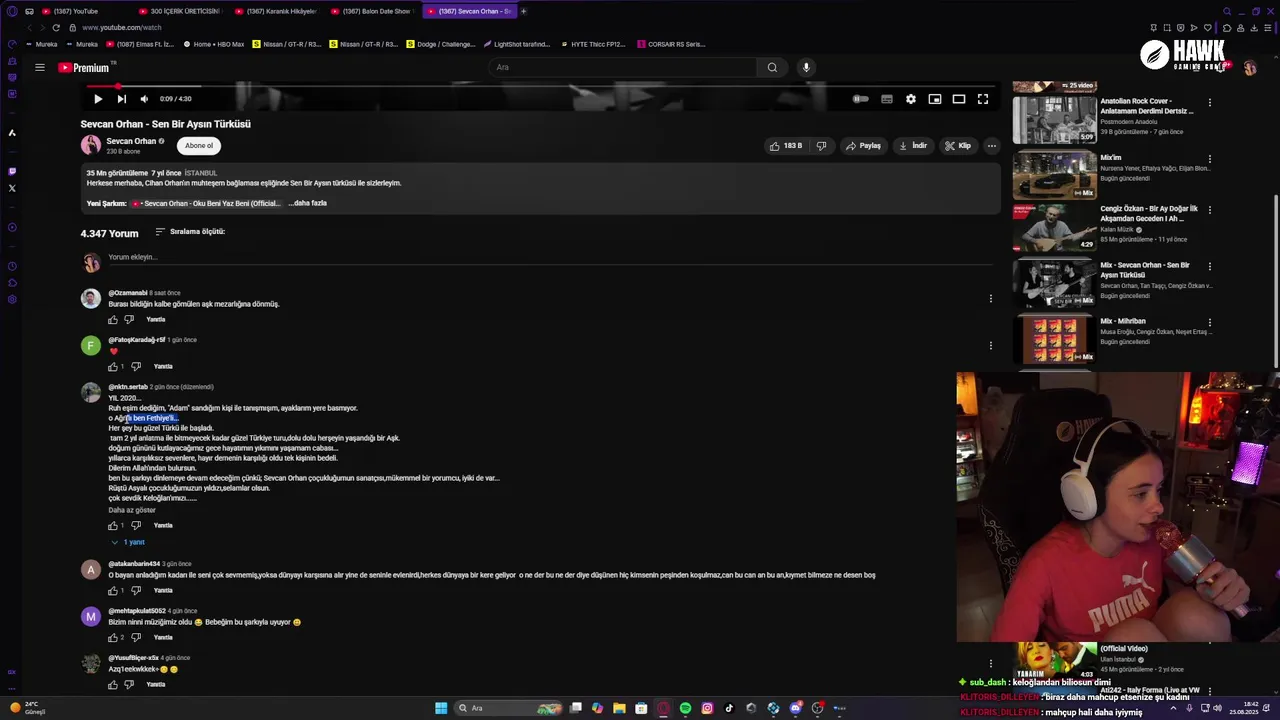1280x720 pixels.
Task: Open the YouTube hamburger guide menu
Action: pyautogui.click(x=39, y=67)
